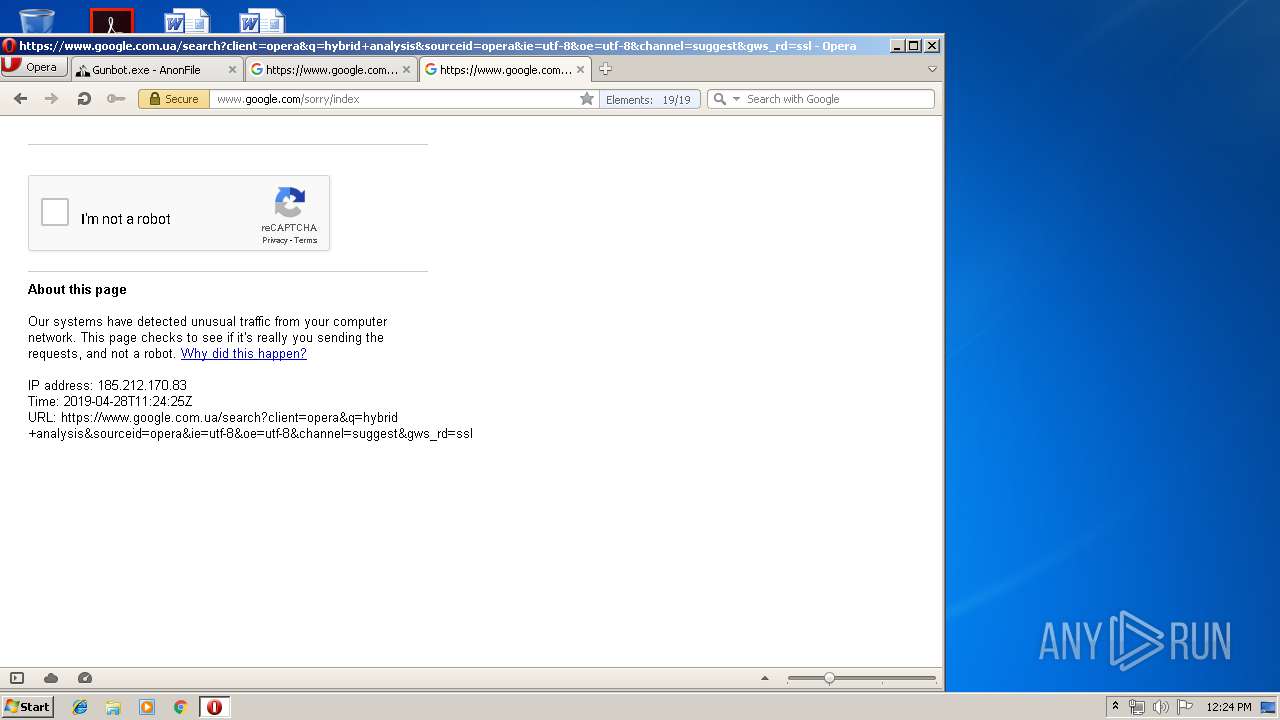Open the Secure badge security info
This screenshot has height=720, width=1280.
click(x=174, y=99)
